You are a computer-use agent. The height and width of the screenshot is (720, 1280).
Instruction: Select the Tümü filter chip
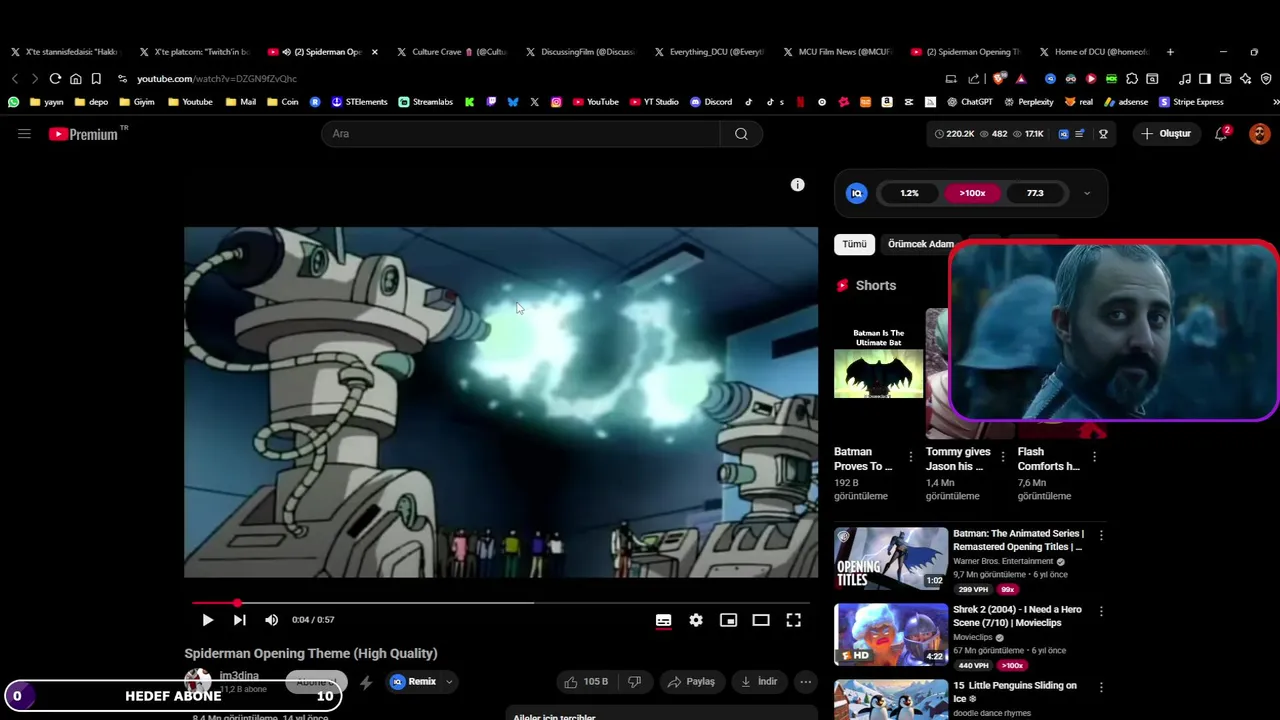click(x=854, y=244)
